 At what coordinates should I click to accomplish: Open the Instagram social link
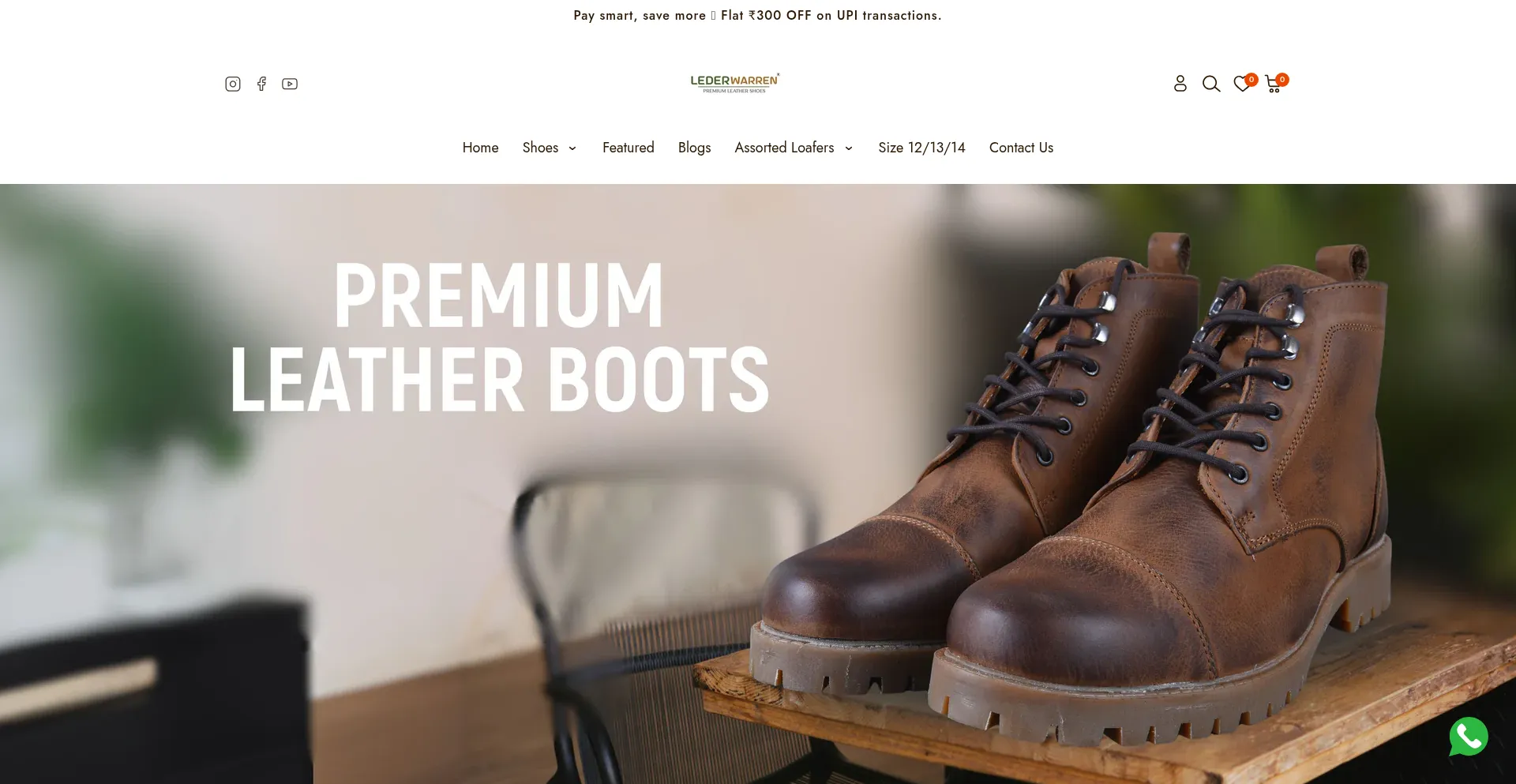coord(232,84)
